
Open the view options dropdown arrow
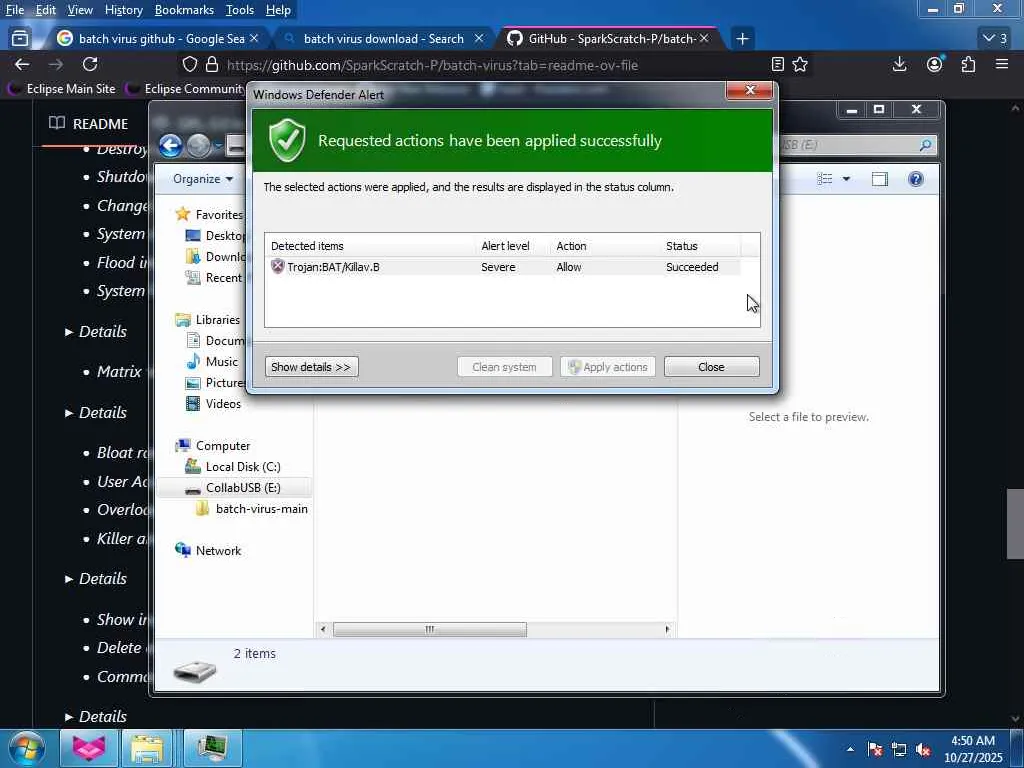pyautogui.click(x=846, y=178)
